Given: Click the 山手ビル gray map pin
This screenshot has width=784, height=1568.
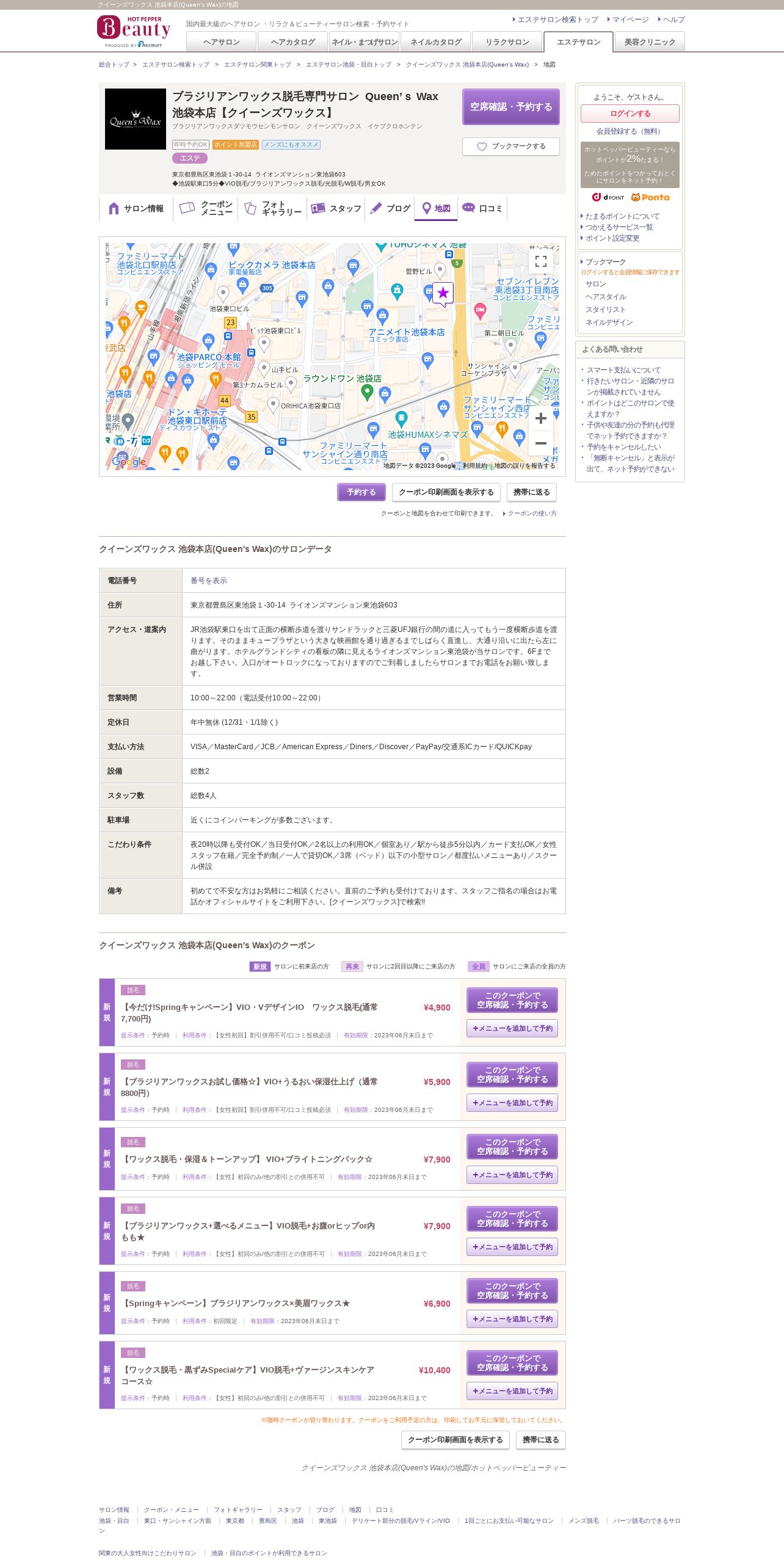Looking at the screenshot, I should tap(264, 368).
